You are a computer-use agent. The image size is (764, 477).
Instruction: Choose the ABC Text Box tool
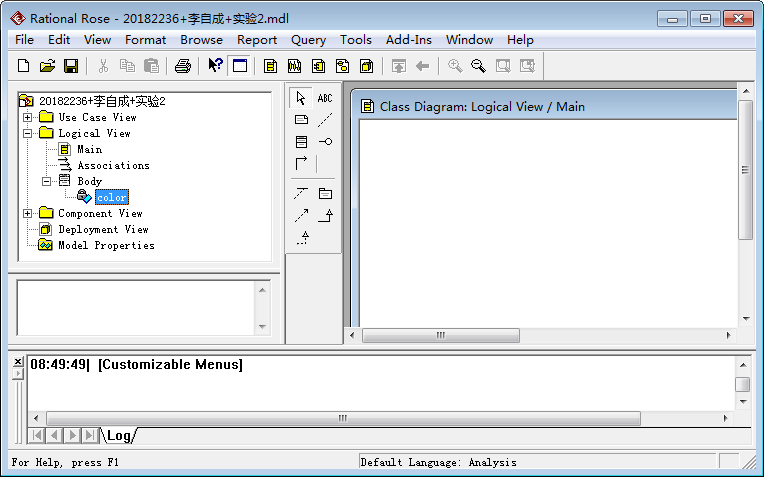point(325,98)
